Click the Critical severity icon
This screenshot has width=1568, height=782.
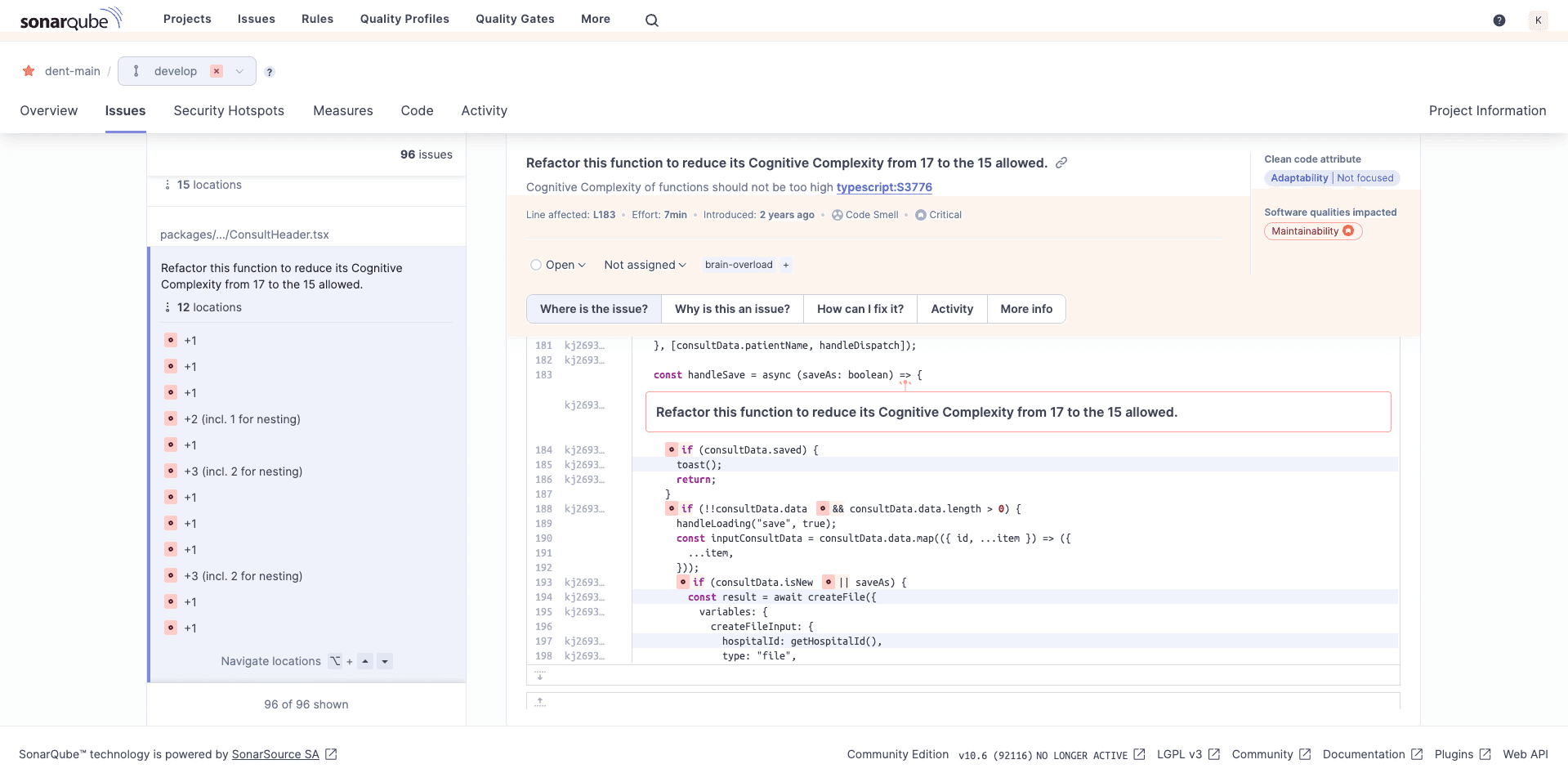pyautogui.click(x=921, y=215)
